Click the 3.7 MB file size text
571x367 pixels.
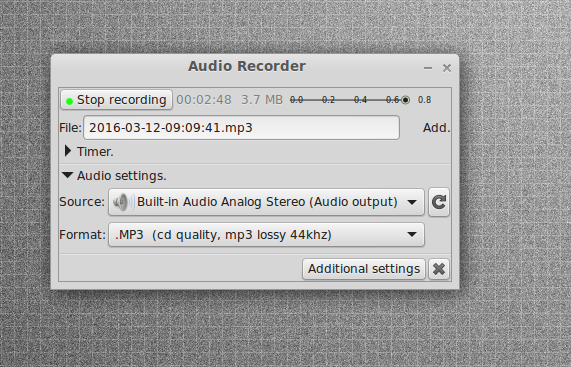coord(262,100)
